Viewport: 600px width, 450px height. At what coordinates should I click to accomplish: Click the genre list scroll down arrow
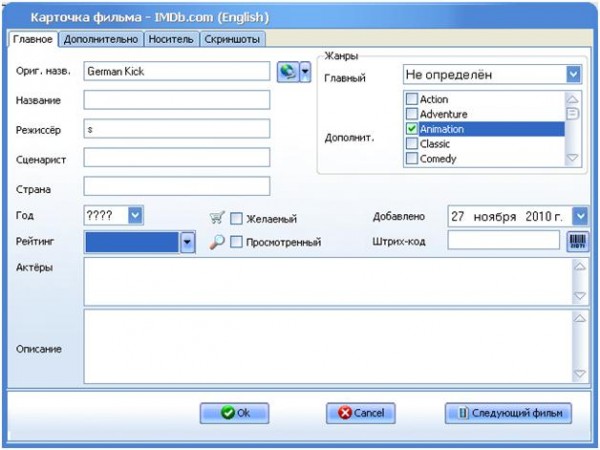(x=572, y=158)
